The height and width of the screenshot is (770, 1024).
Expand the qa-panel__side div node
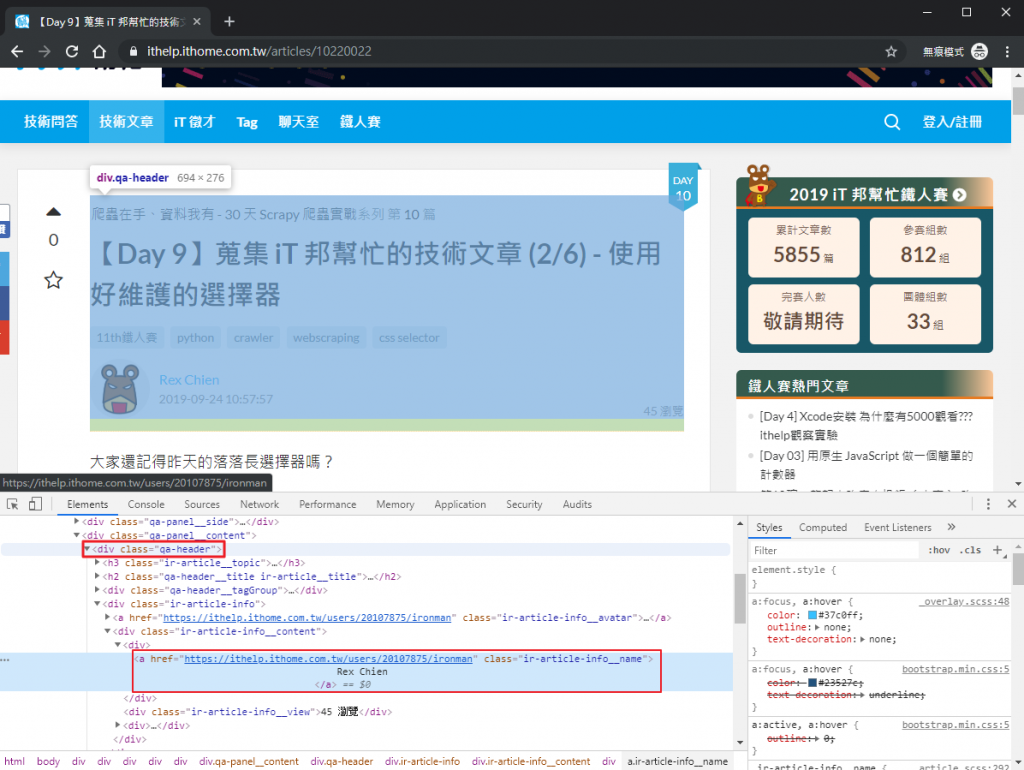(76, 521)
